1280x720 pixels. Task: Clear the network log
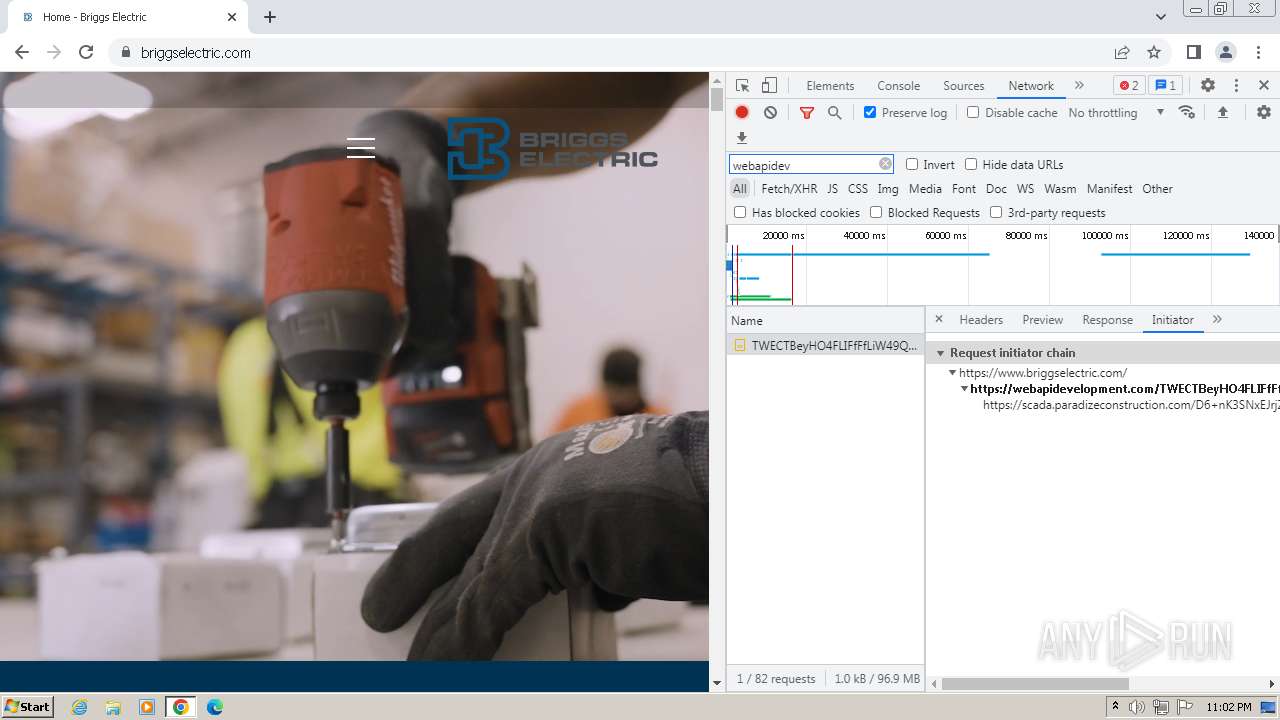[x=770, y=113]
